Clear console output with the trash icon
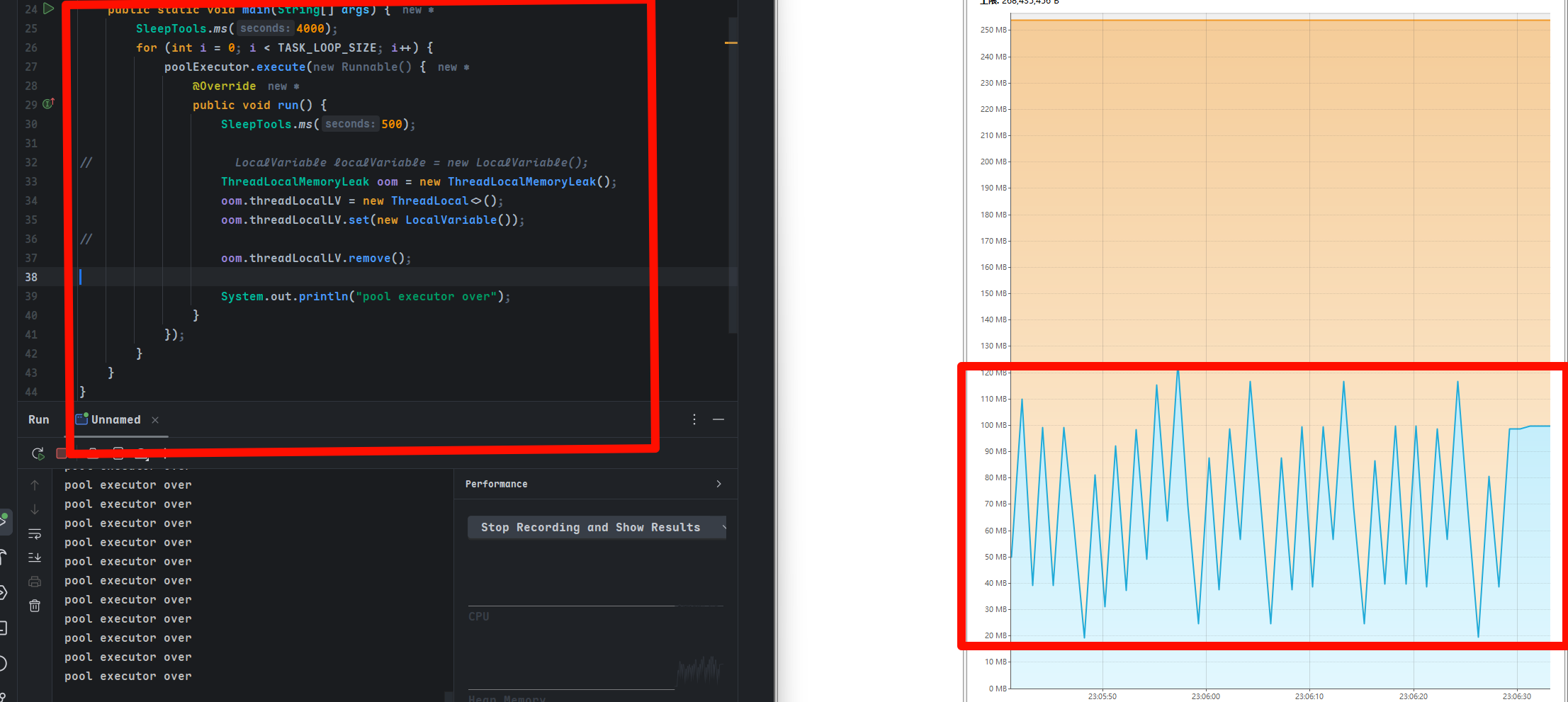The image size is (1568, 702). click(x=35, y=606)
